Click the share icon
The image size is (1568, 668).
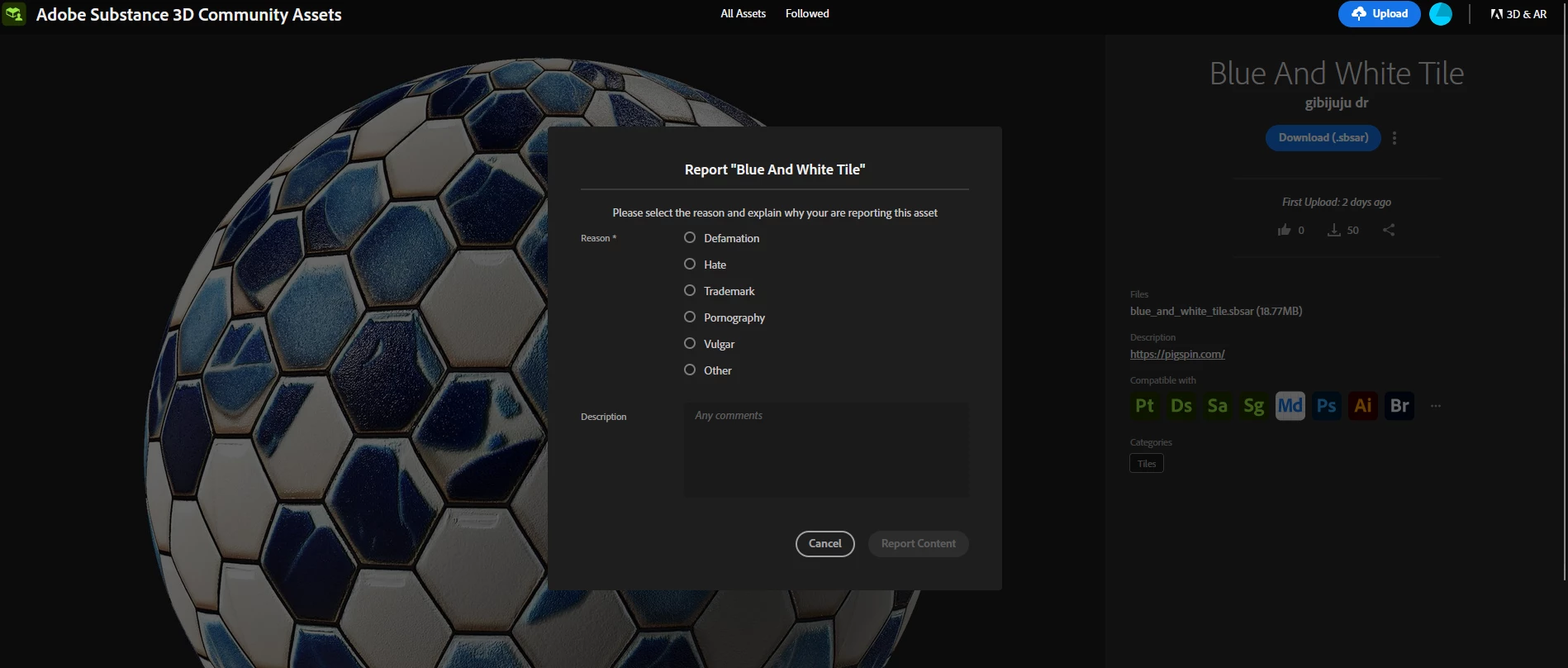pyautogui.click(x=1389, y=230)
